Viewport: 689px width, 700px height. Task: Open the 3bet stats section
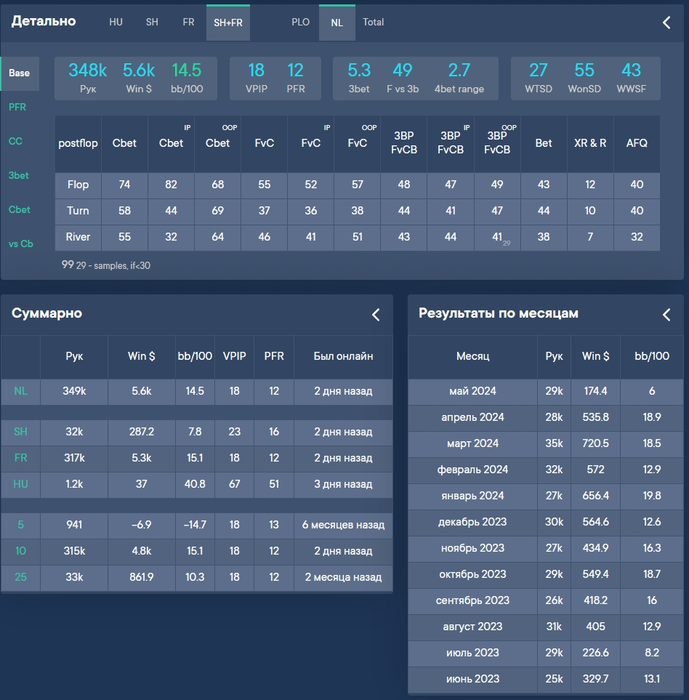[x=18, y=175]
